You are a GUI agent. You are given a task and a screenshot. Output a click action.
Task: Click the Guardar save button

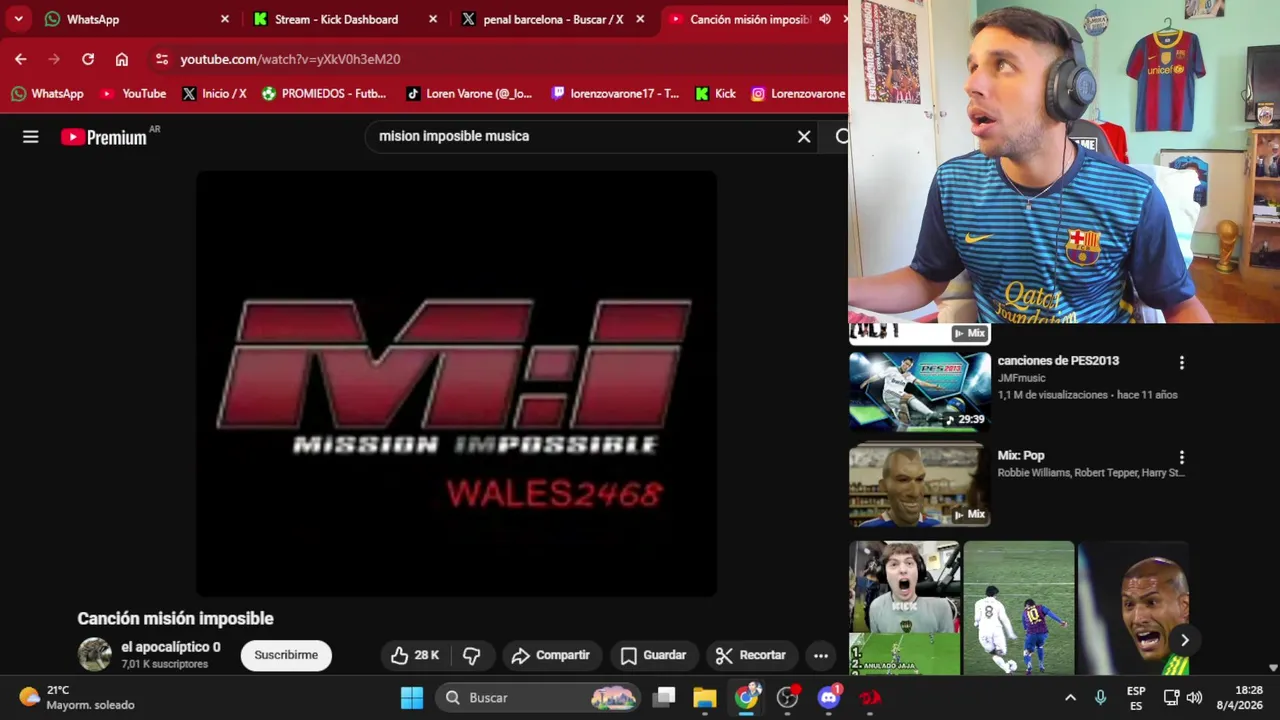(653, 655)
